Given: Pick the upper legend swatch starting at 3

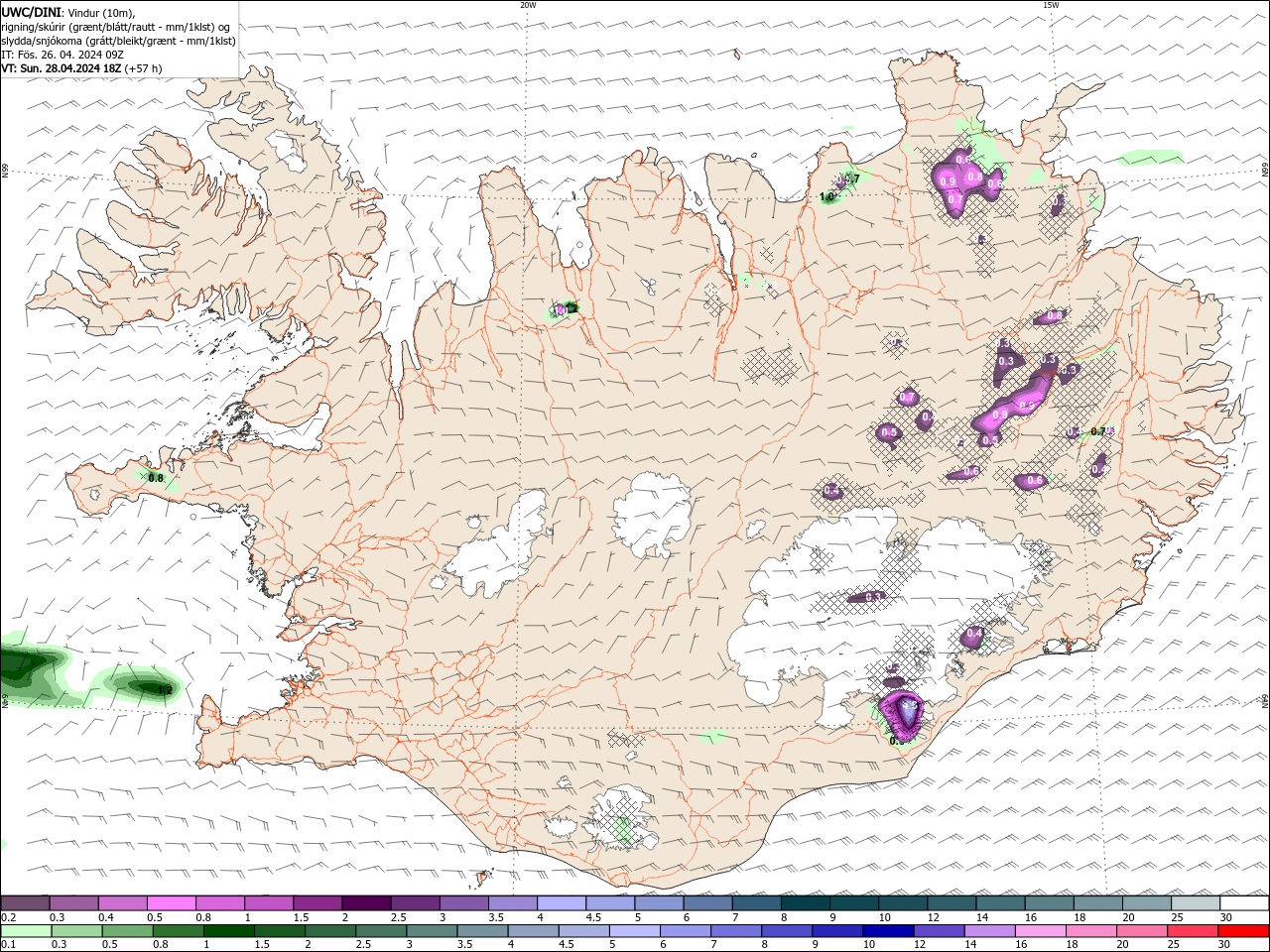Looking at the screenshot, I should tap(463, 903).
